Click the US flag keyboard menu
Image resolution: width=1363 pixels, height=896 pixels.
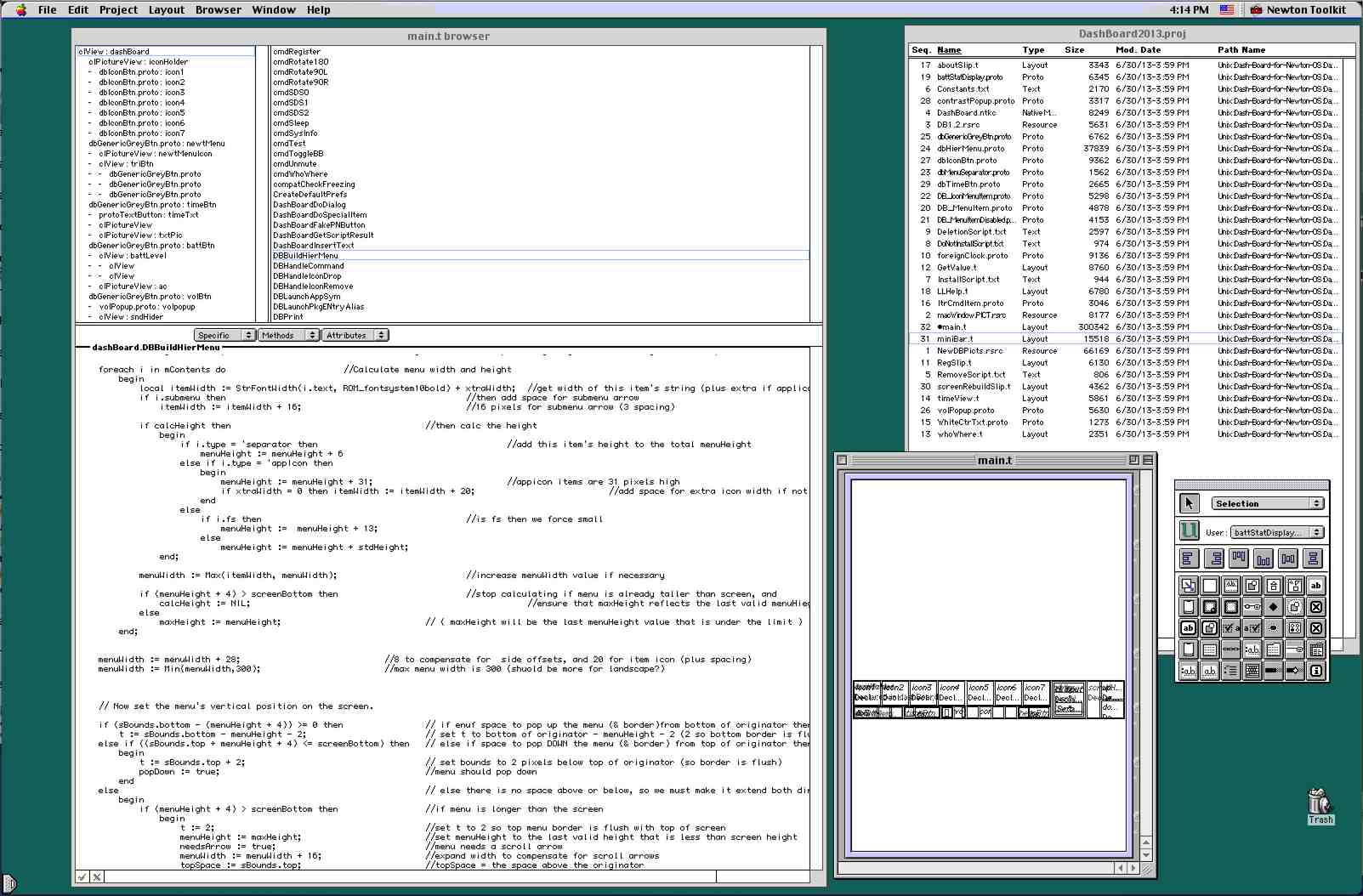click(1227, 9)
